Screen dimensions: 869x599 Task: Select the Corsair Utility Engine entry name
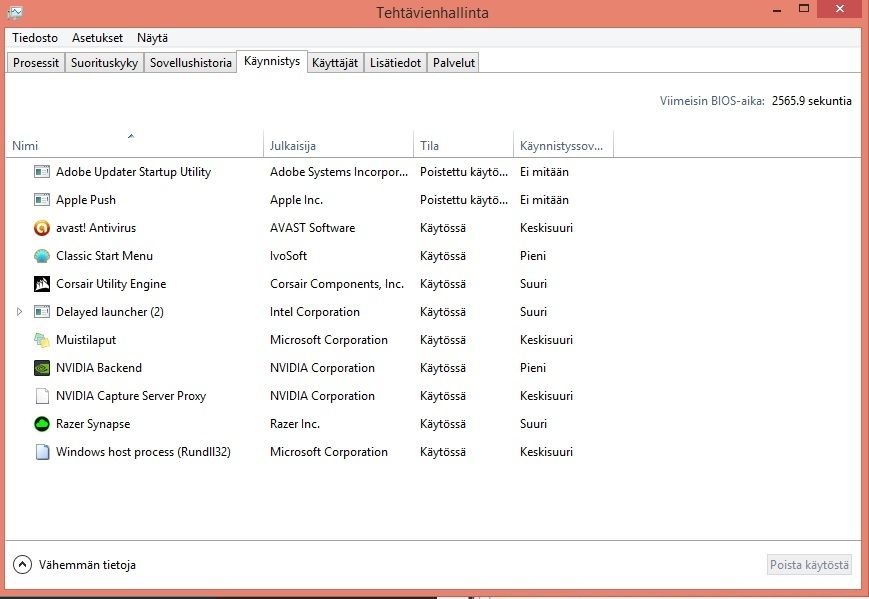[x=111, y=284]
